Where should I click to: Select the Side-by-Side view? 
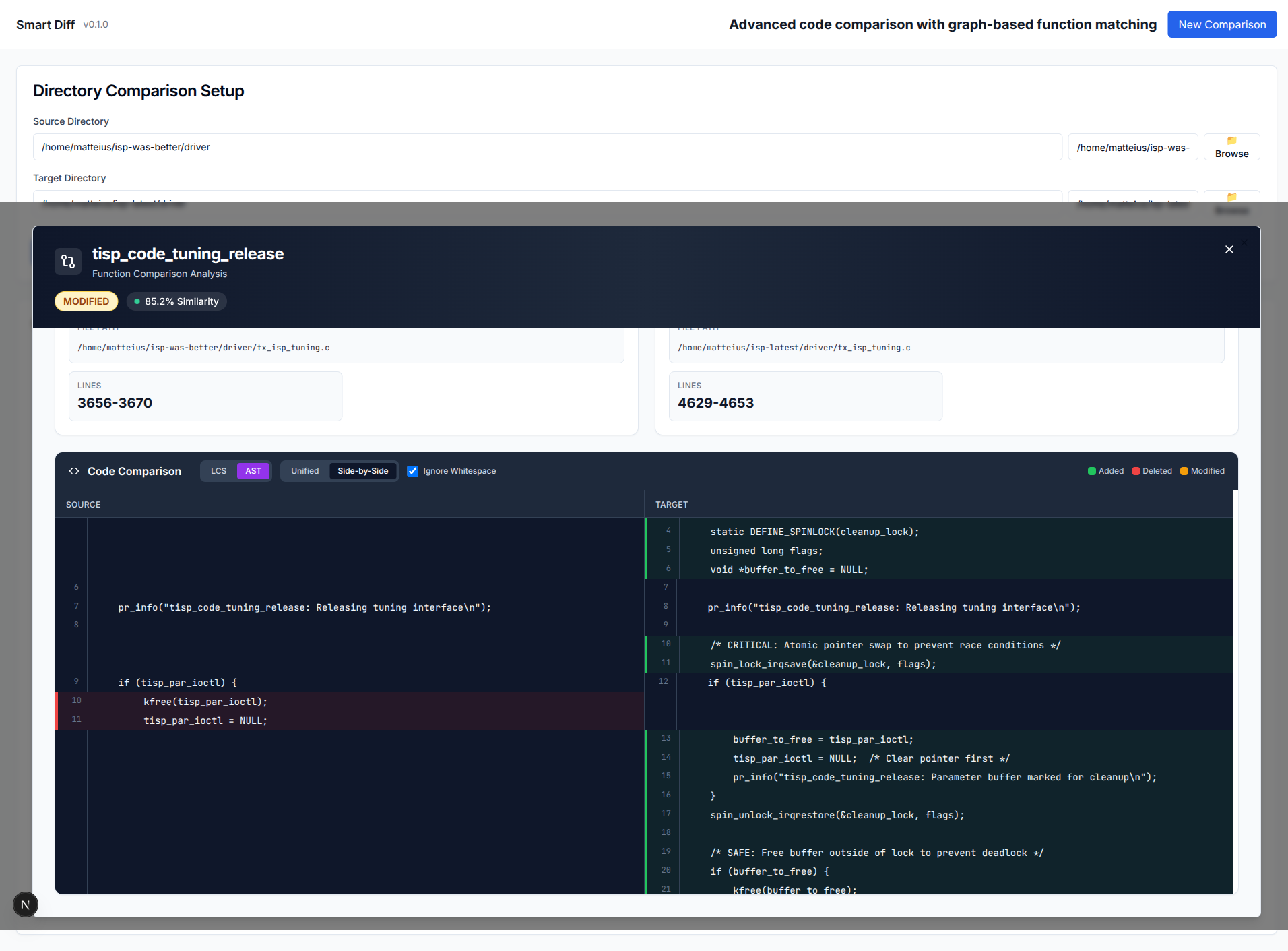pos(363,471)
